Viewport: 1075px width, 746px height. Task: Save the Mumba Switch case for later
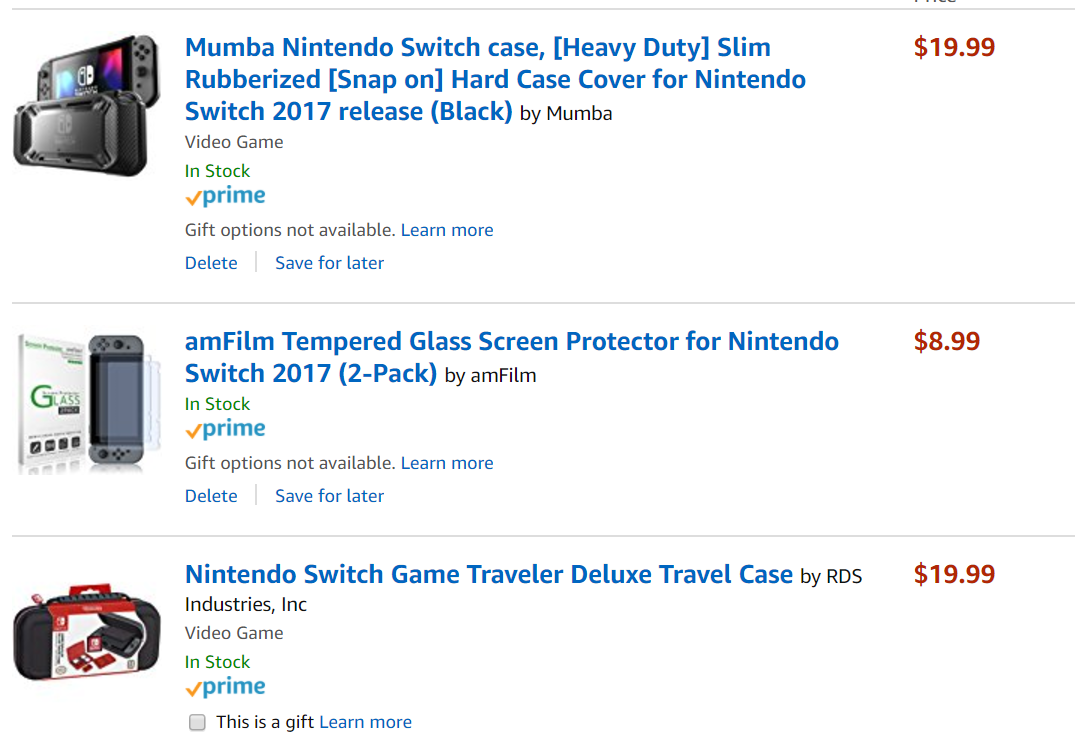(329, 263)
